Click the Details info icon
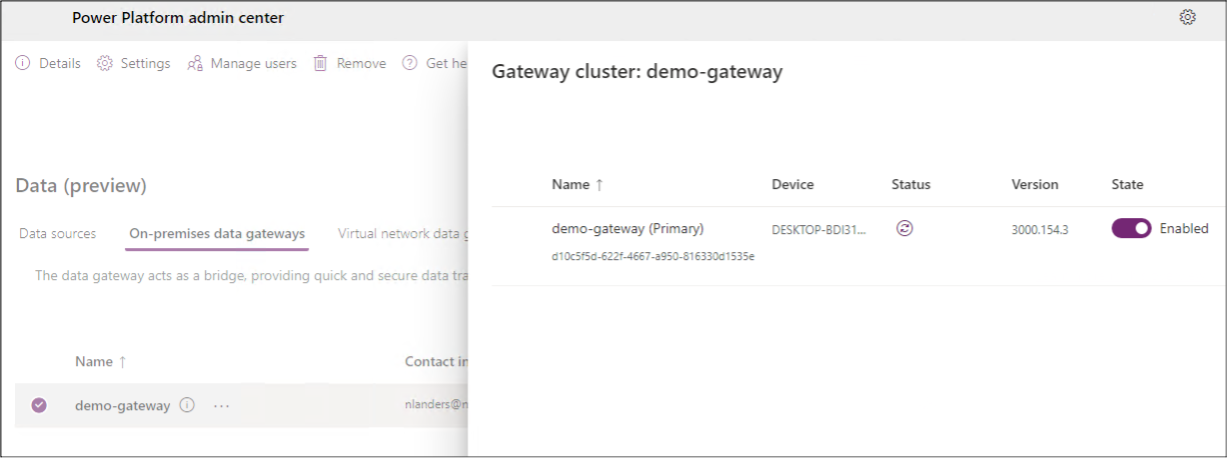Viewport: 1228px width, 458px height. (23, 63)
